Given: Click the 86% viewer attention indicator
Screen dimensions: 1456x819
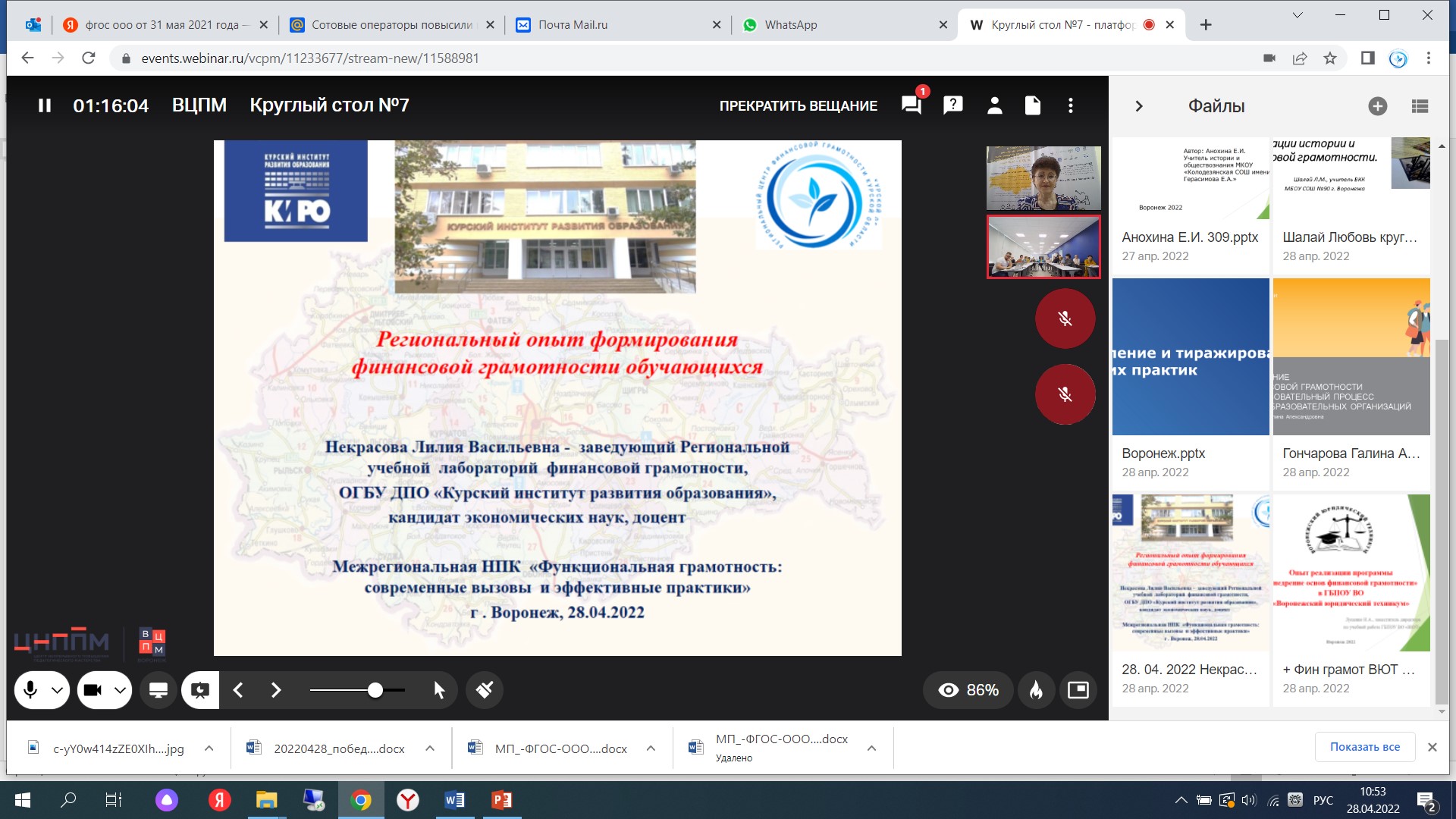Looking at the screenshot, I should (969, 690).
